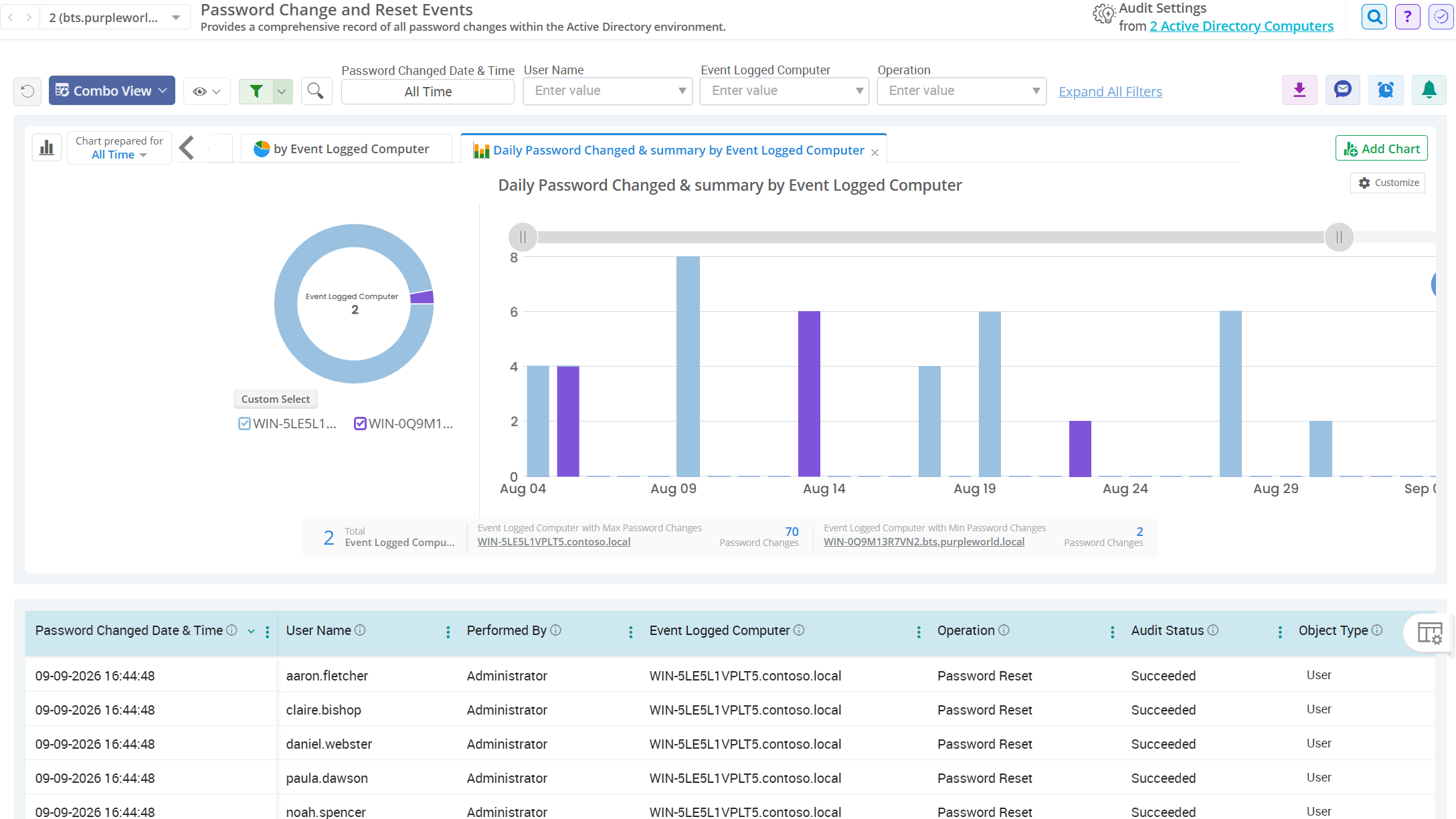Screen dimensions: 1456x819
Task: Toggle the WIN-5LE5L1... legend checkbox
Action: [245, 424]
